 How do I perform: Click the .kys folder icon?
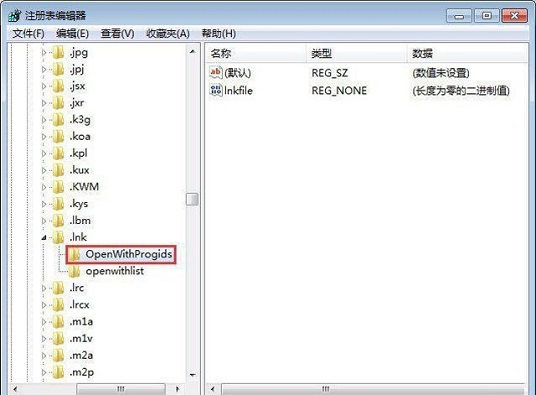pyautogui.click(x=58, y=204)
